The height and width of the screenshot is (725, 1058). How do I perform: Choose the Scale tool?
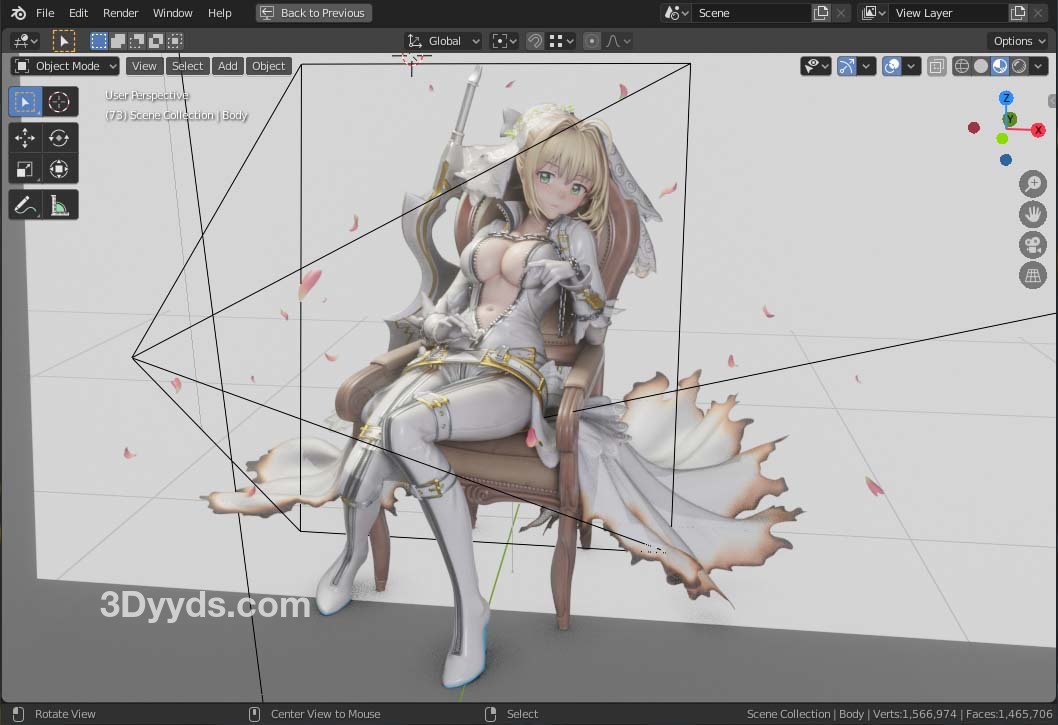[25, 169]
